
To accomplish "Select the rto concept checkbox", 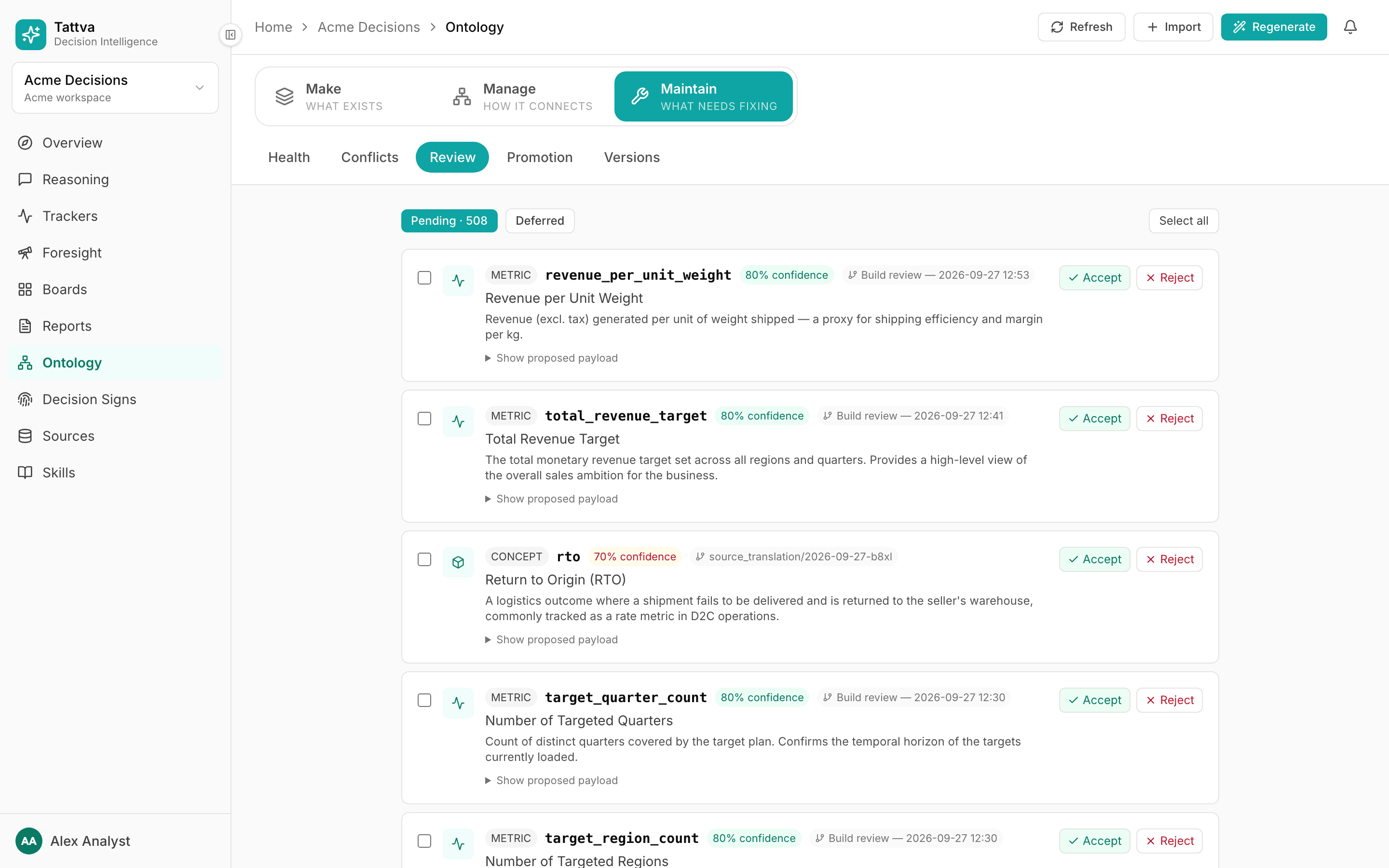I will pos(424,559).
